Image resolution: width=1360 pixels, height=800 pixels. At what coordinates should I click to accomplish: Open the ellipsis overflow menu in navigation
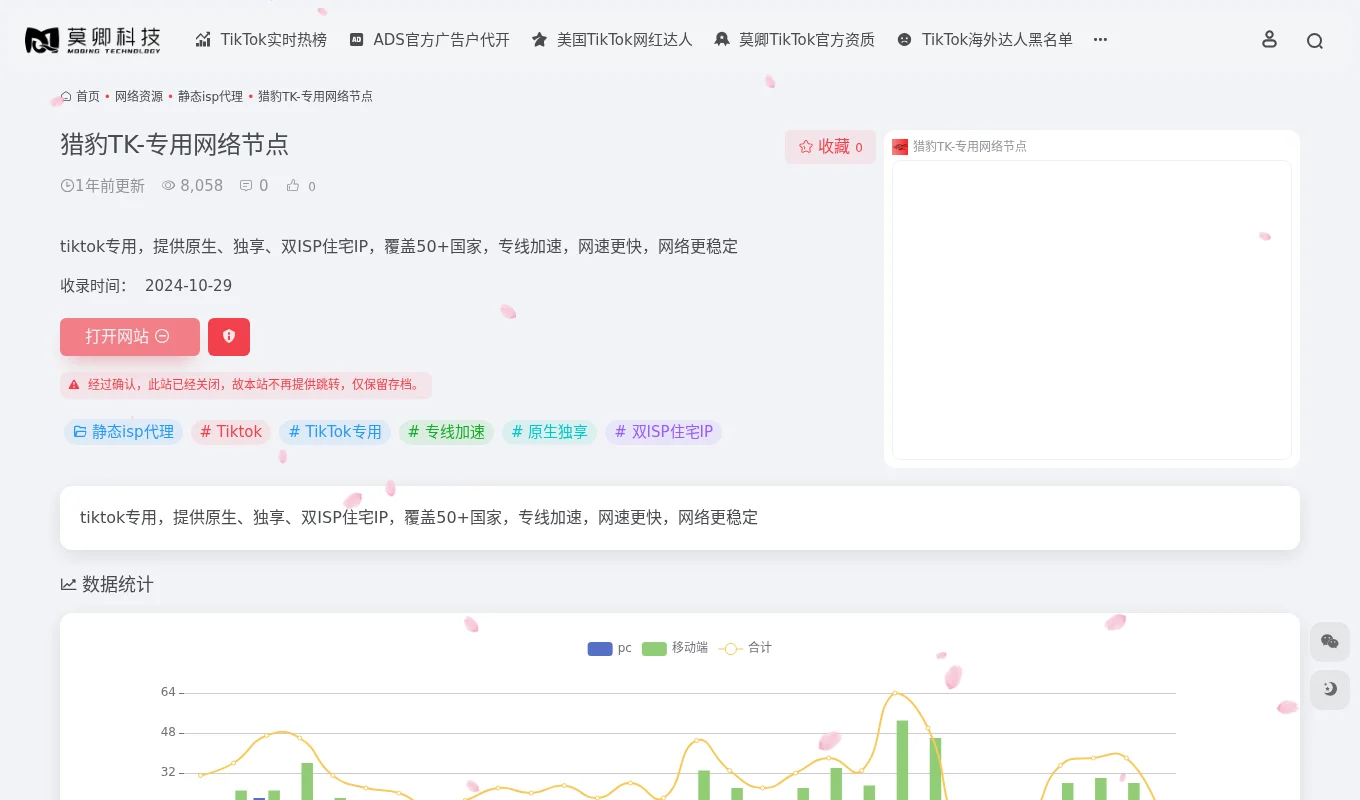pos(1100,40)
